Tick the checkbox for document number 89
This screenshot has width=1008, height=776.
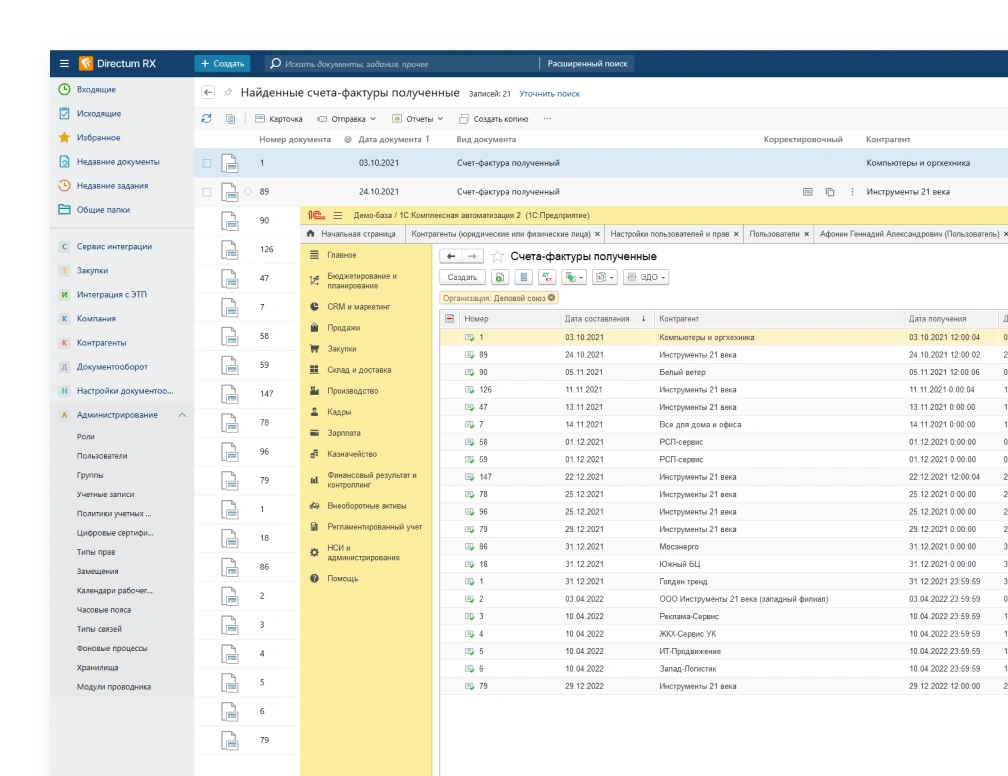click(x=207, y=192)
